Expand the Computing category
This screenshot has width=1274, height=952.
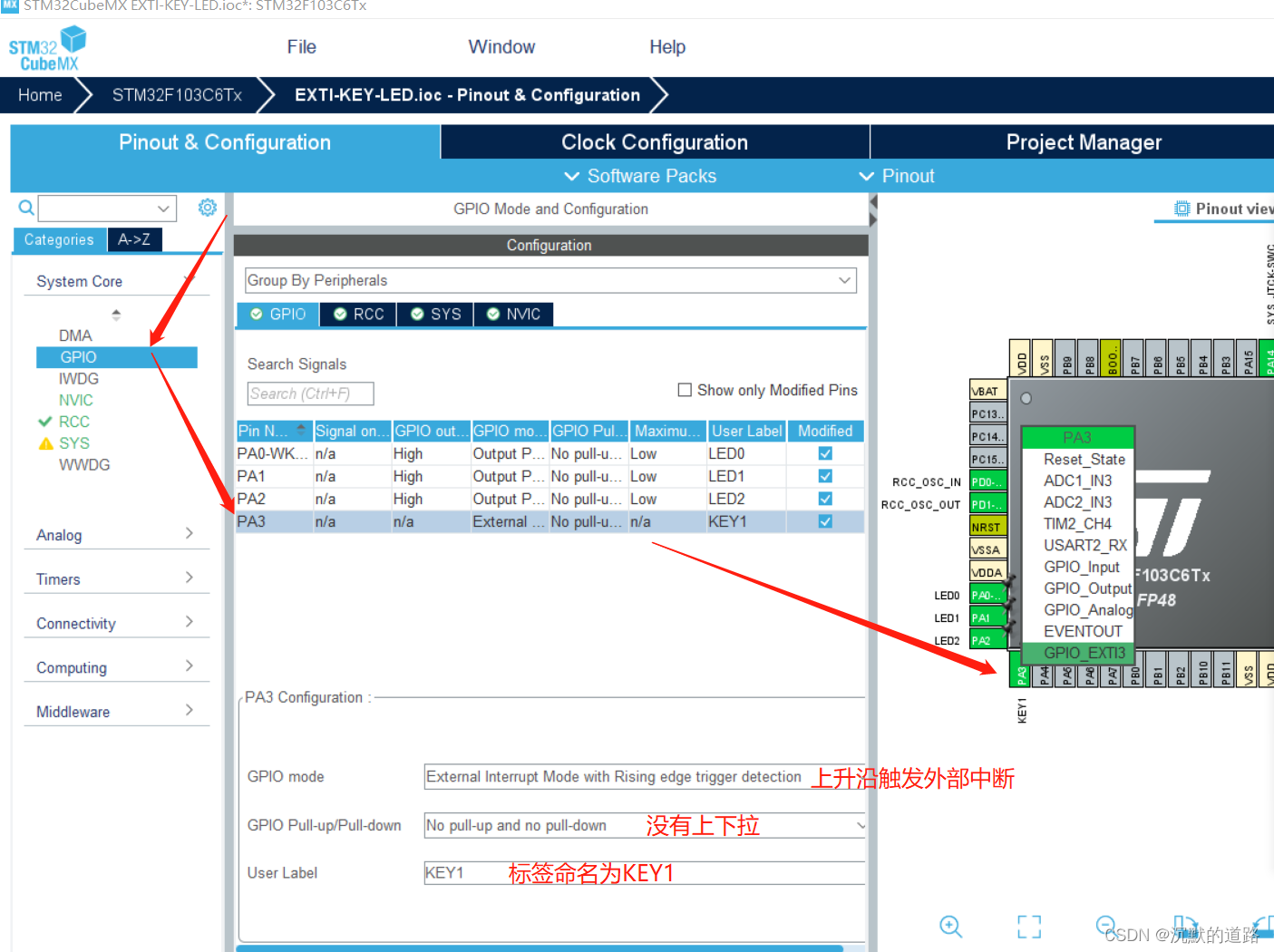pos(116,667)
